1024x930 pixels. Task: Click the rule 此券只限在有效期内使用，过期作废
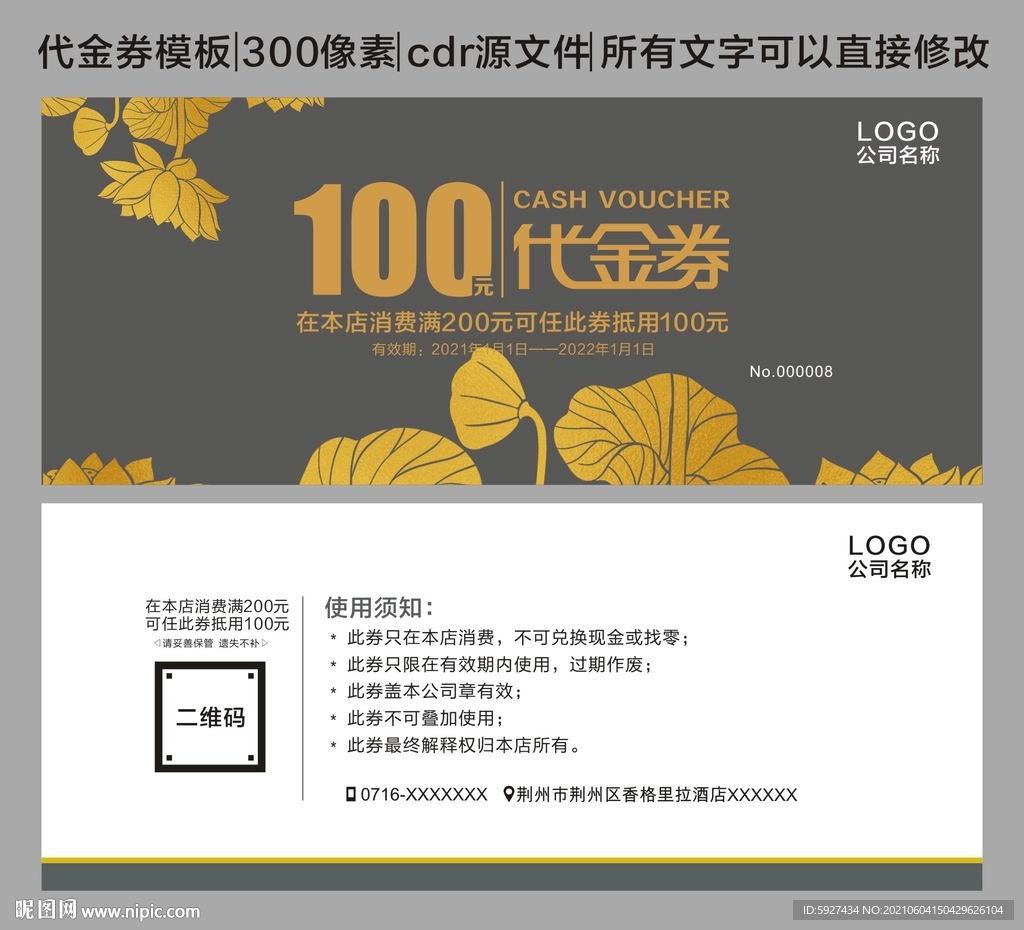(498, 665)
